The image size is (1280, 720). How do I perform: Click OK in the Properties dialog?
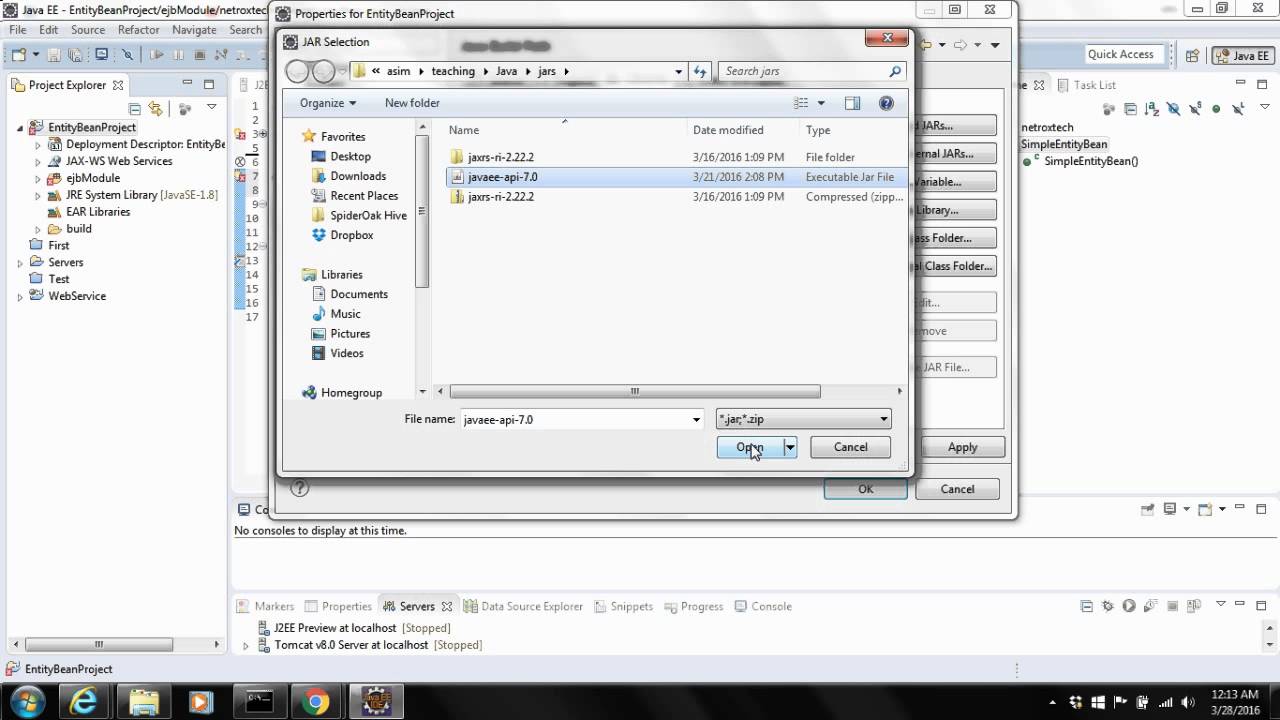[865, 489]
